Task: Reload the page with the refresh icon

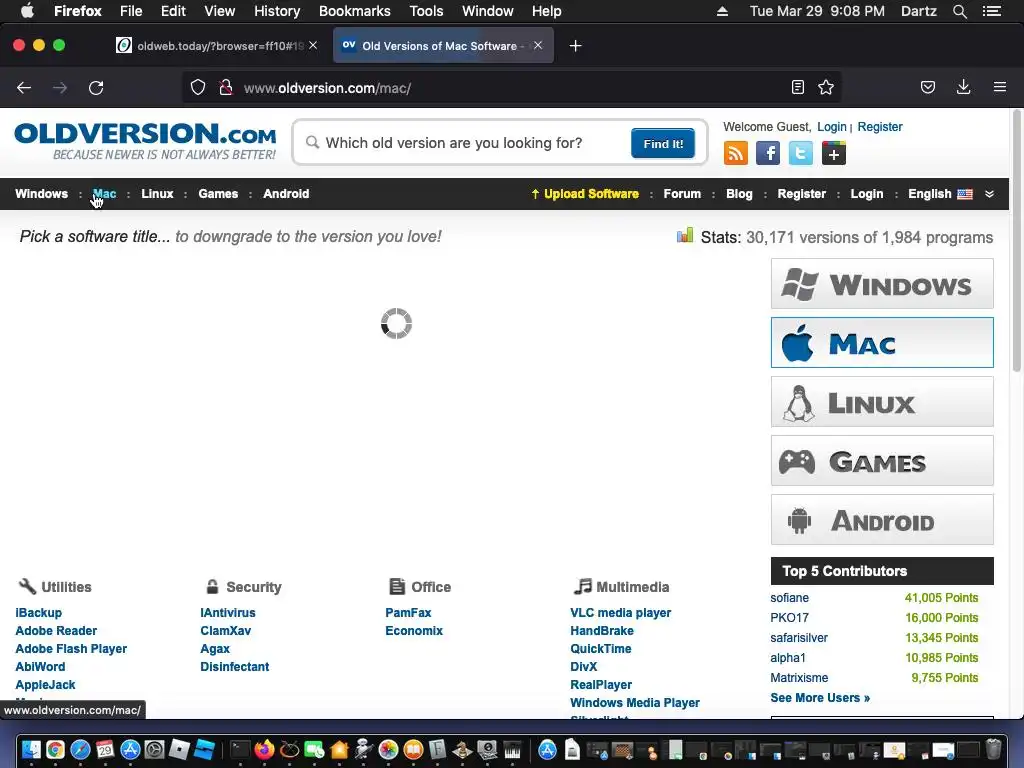Action: point(96,88)
